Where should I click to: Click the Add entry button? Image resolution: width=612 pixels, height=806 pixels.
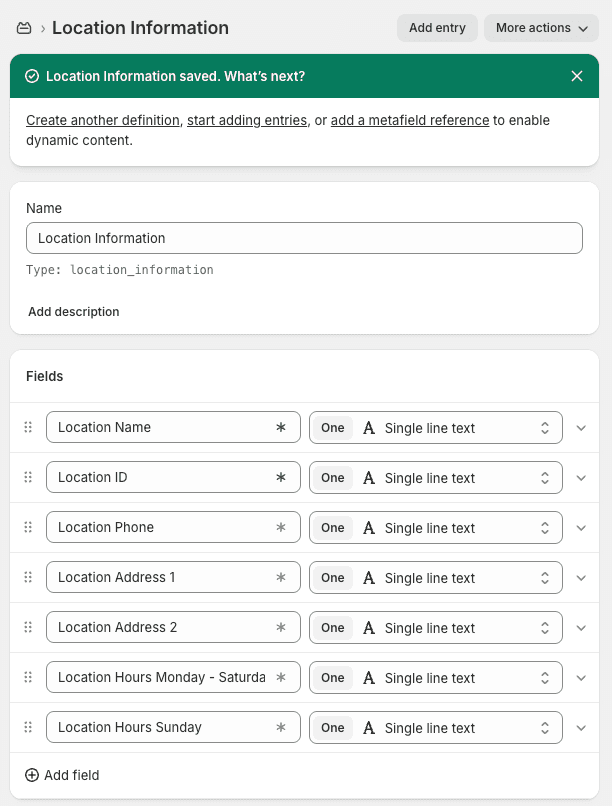coord(437,28)
